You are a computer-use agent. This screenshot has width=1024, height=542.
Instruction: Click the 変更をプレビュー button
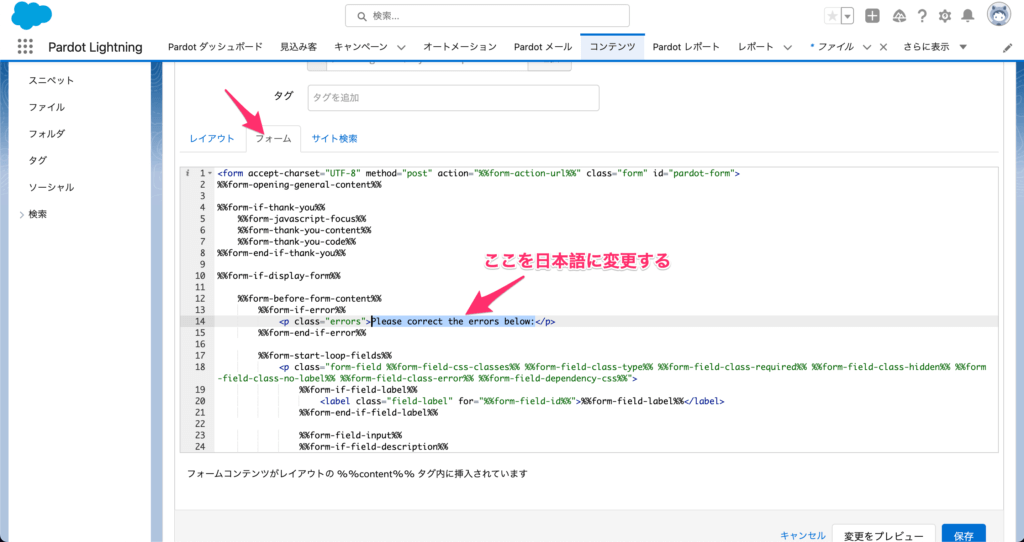[x=884, y=534]
